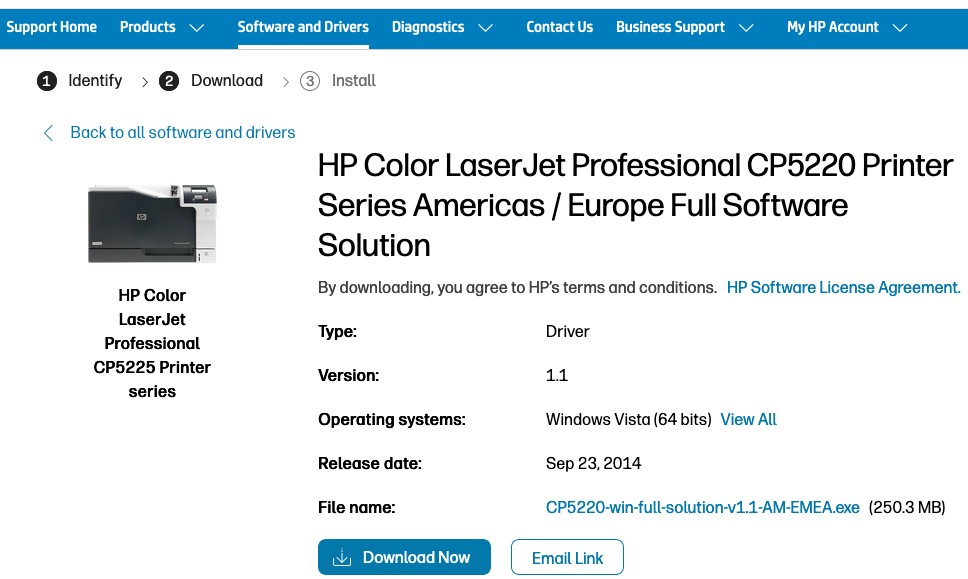Click the CP5220-win-full-solution file name link
The height and width of the screenshot is (579, 968).
click(x=702, y=508)
